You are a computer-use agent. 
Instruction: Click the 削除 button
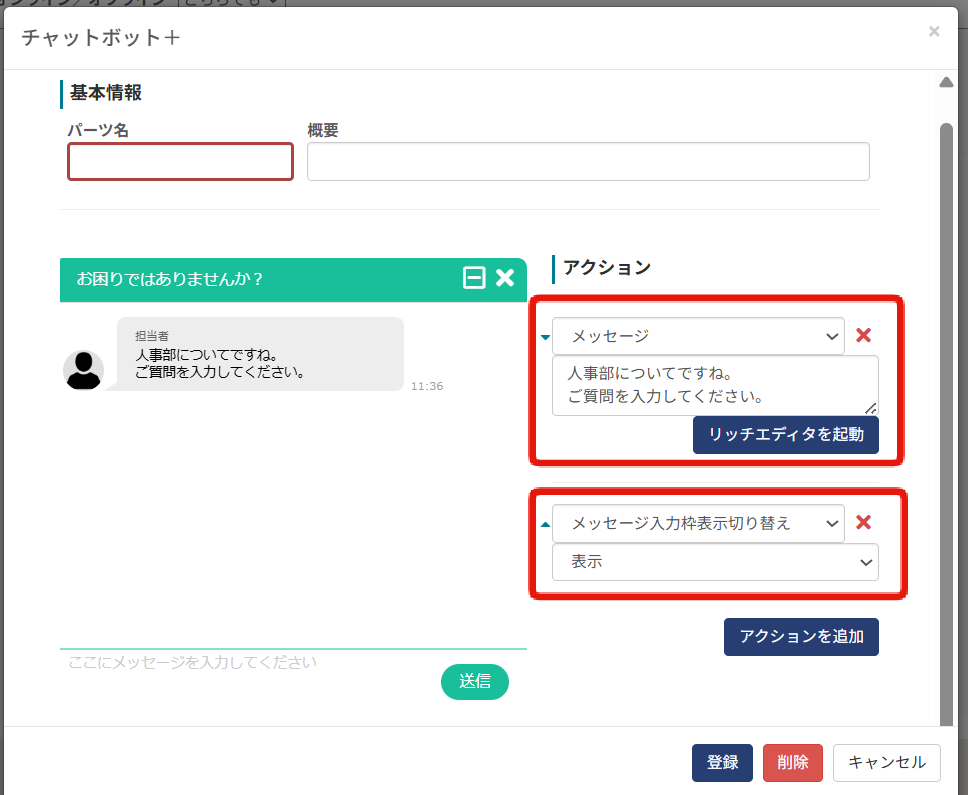click(x=793, y=762)
